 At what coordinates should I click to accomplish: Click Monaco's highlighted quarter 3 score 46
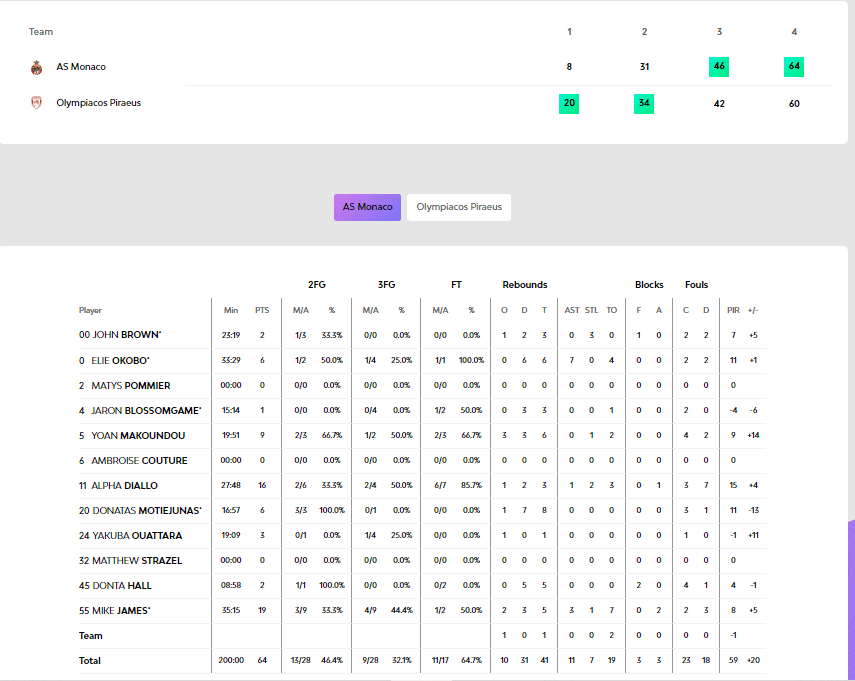click(719, 67)
